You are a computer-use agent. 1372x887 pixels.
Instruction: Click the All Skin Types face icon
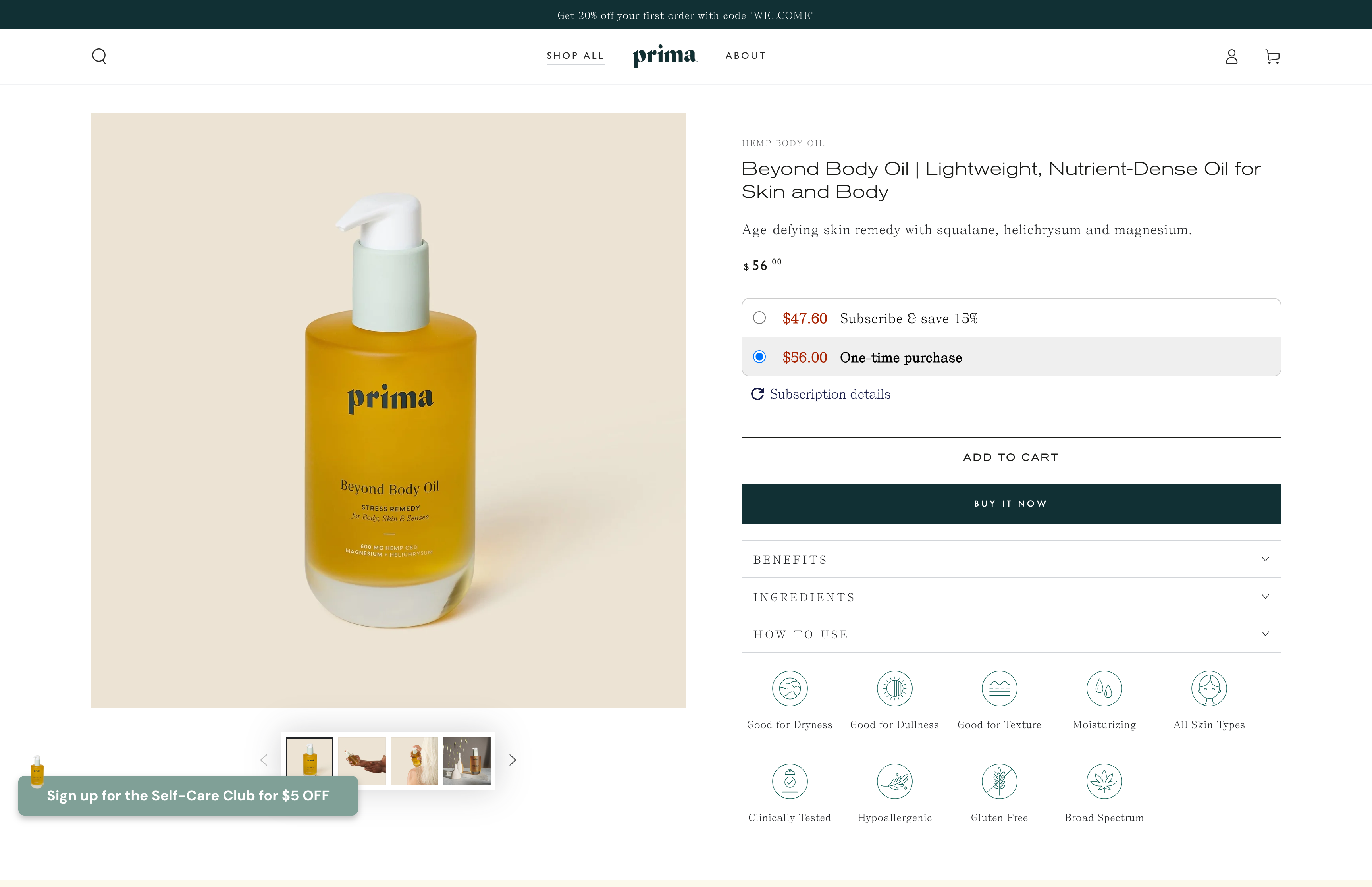pyautogui.click(x=1209, y=688)
